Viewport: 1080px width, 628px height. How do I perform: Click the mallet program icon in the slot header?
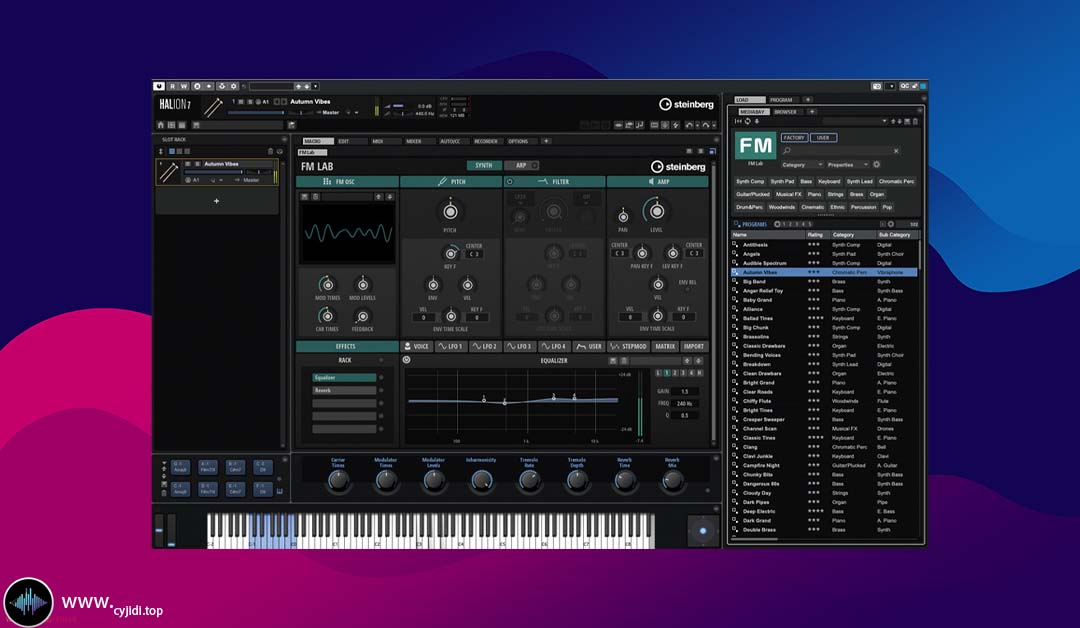click(213, 107)
